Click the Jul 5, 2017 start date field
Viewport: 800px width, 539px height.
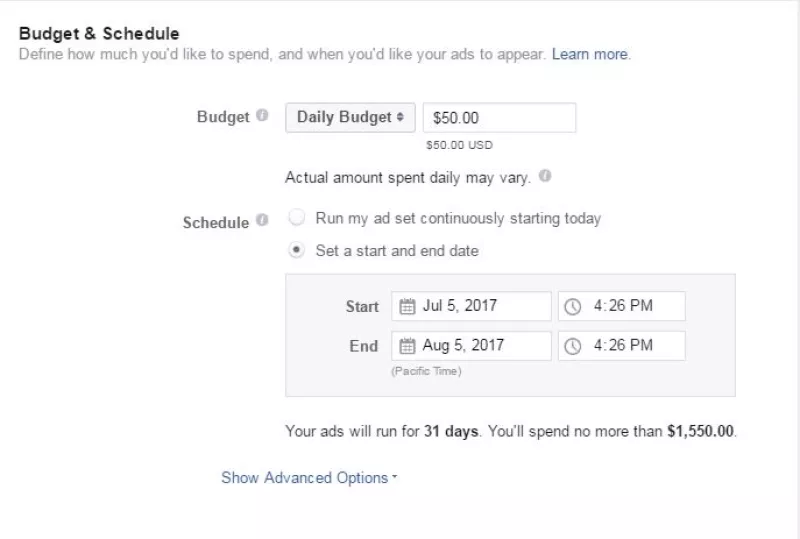coord(471,306)
